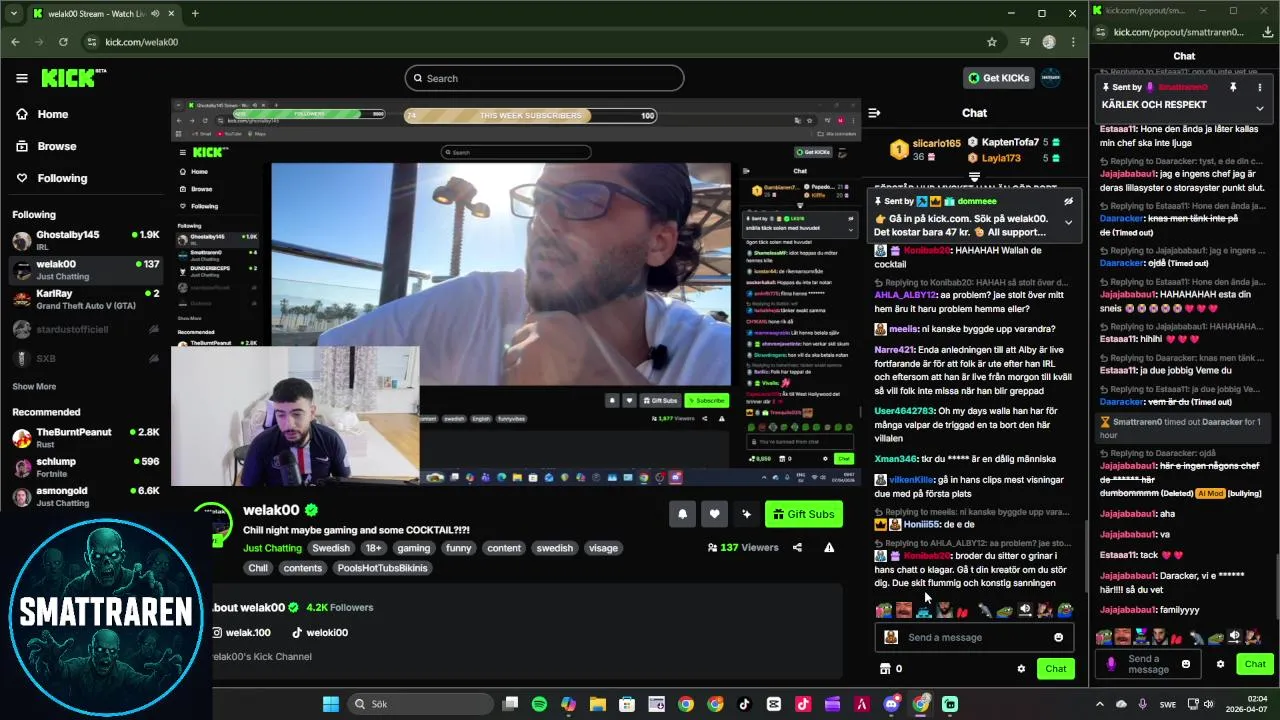
Task: Toggle channel notifications bell
Action: 683,514
